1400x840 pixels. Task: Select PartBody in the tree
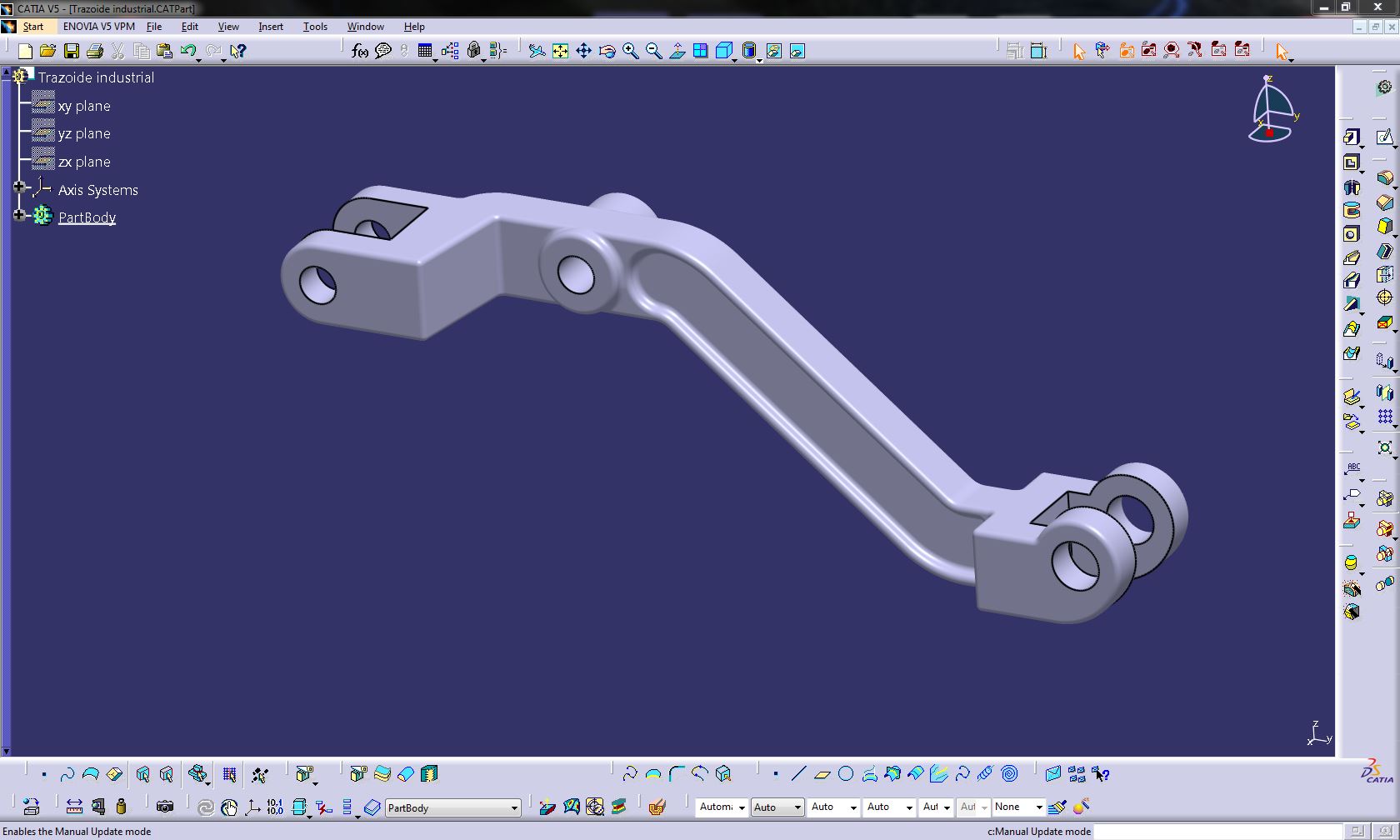pos(87,217)
